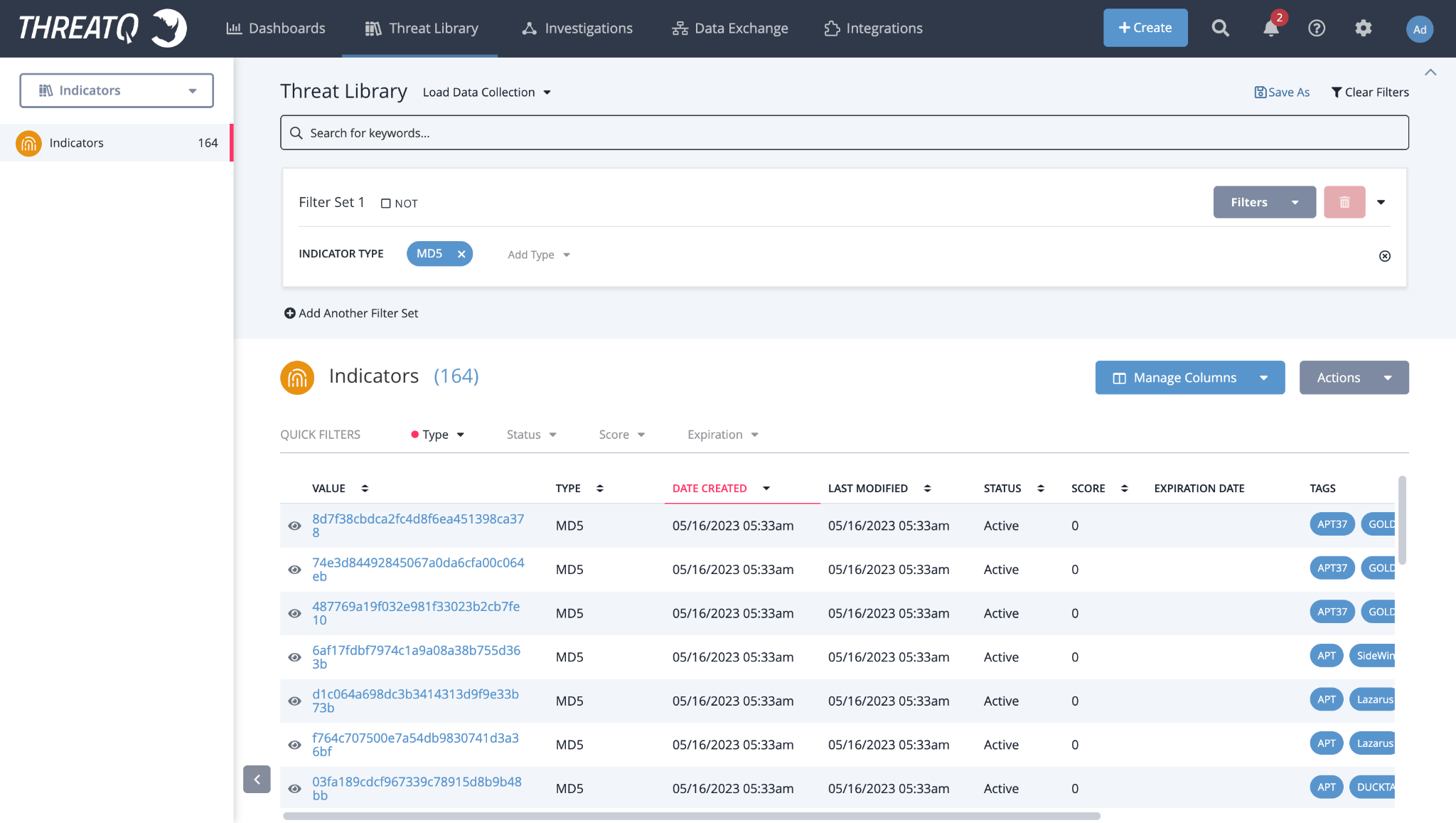Screen dimensions: 1456x823
Task: Delete Filter Set 1 with trash button
Action: 1344,202
